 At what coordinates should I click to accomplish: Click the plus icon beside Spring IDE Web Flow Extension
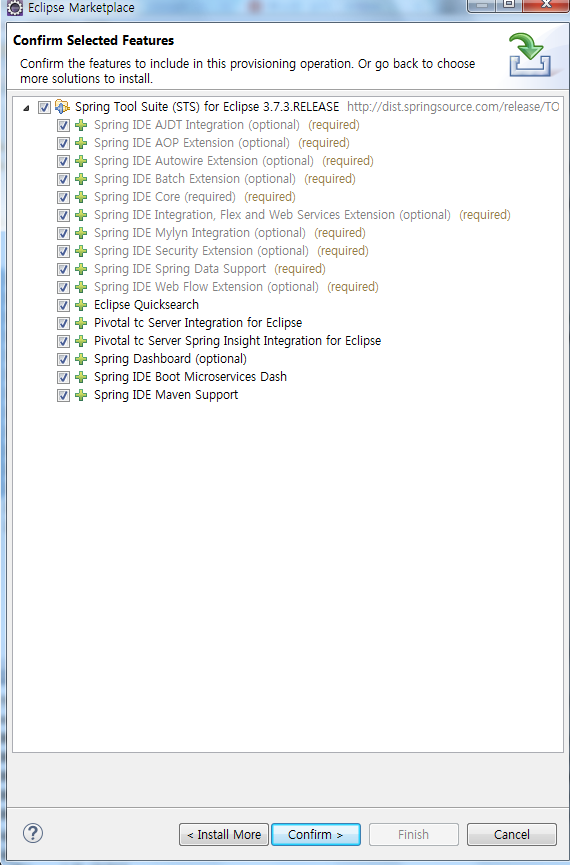(x=81, y=287)
